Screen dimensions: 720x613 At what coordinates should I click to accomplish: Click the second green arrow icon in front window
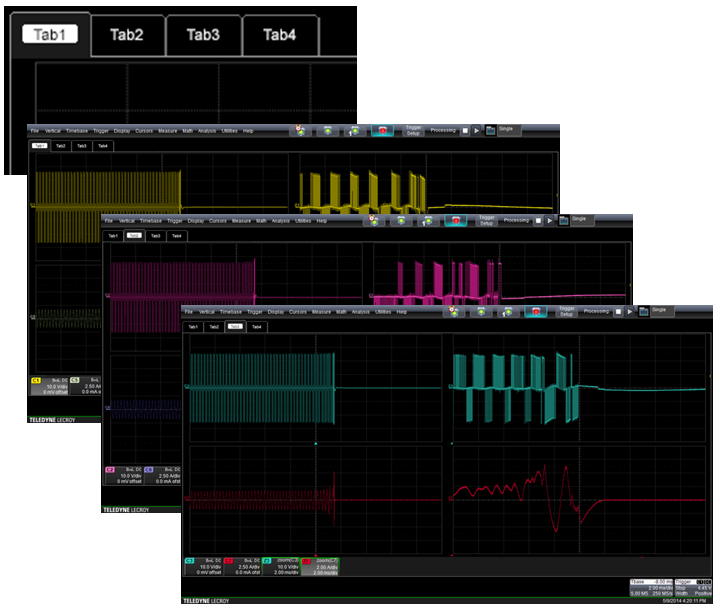click(508, 311)
